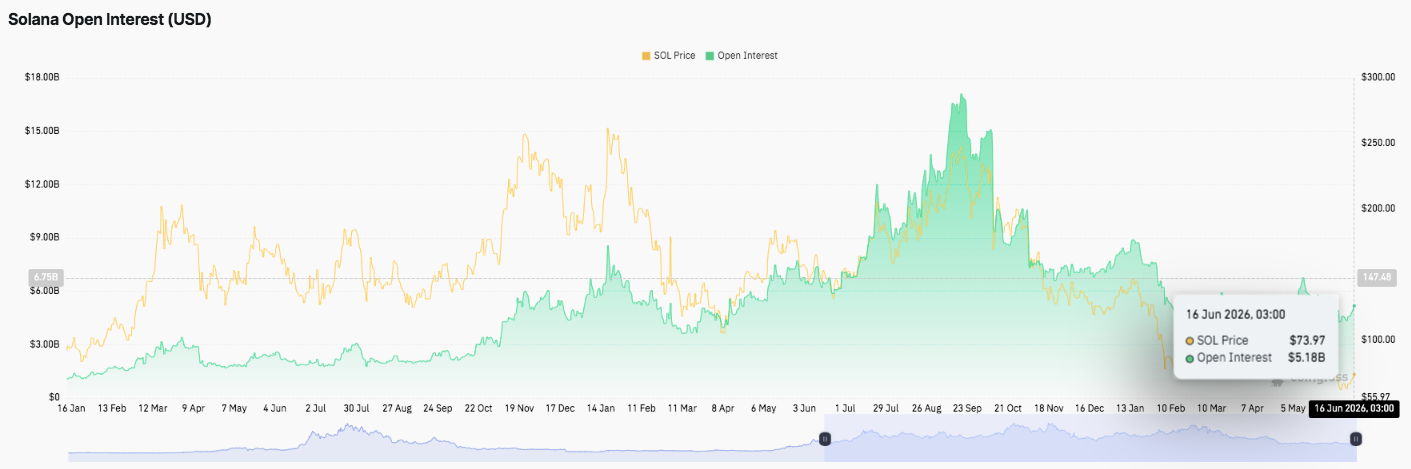1411x469 pixels.
Task: Click the 29 Jul x-axis date label
Action: (886, 409)
